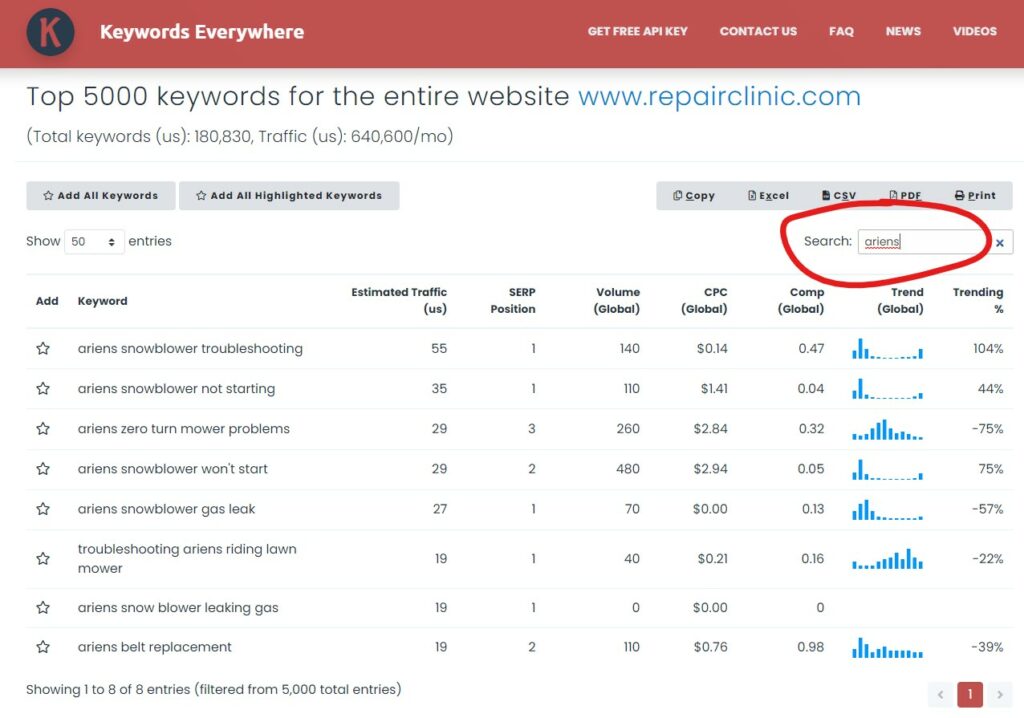Star the ariens zero turn mower problems keyword
This screenshot has width=1024, height=718.
(x=43, y=429)
